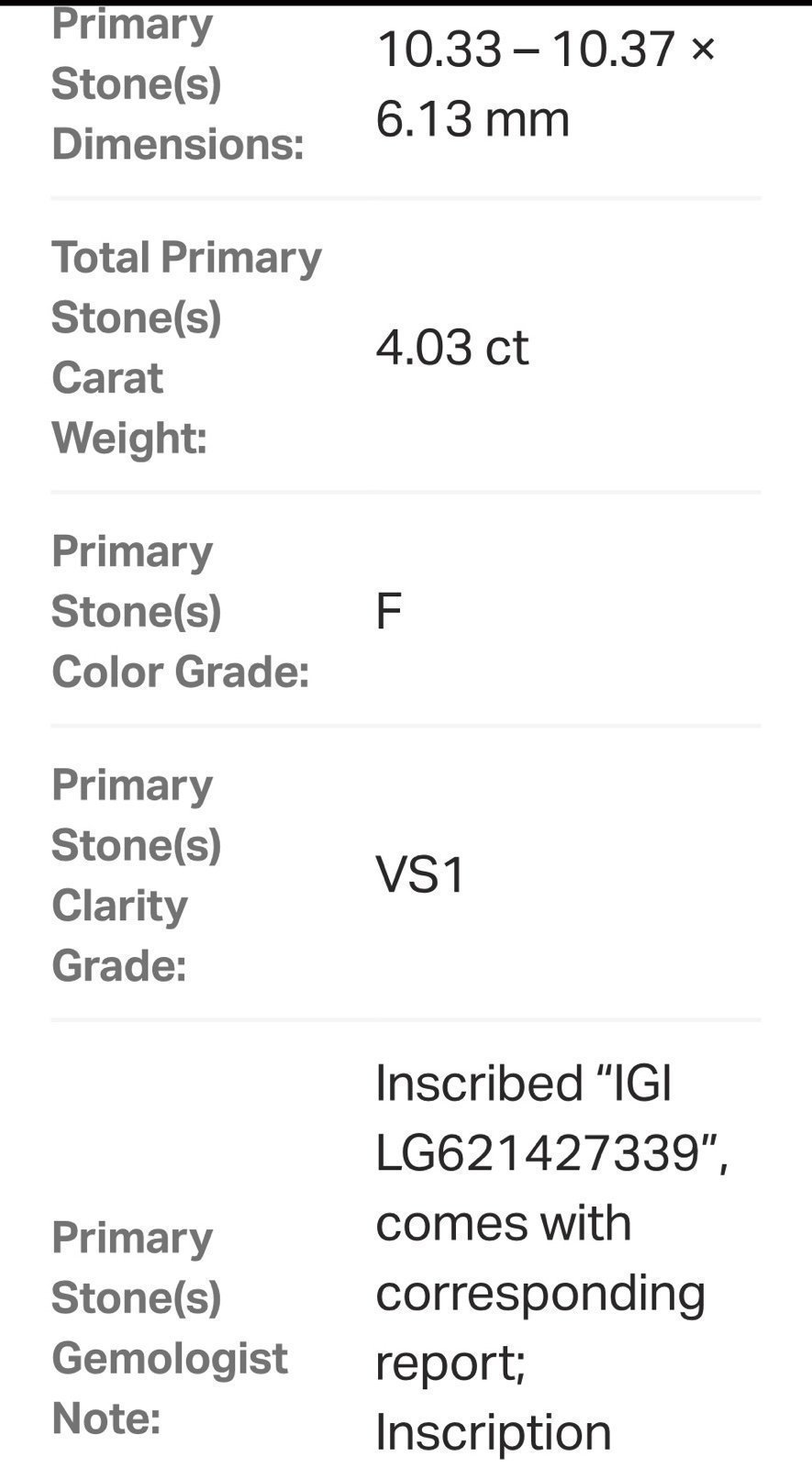Click the '6.13 mm' depth measurement text
The image size is (812, 1468).
pyautogui.click(x=473, y=119)
